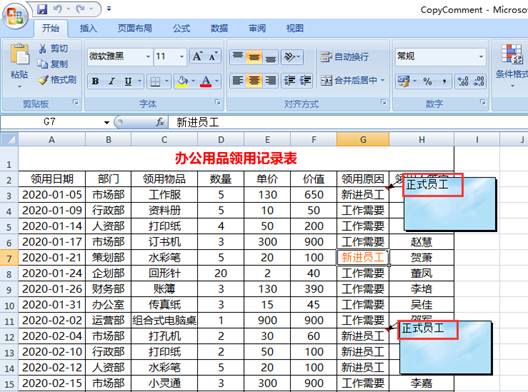The height and width of the screenshot is (392, 528).
Task: Apply the red font color
Action: [x=206, y=81]
